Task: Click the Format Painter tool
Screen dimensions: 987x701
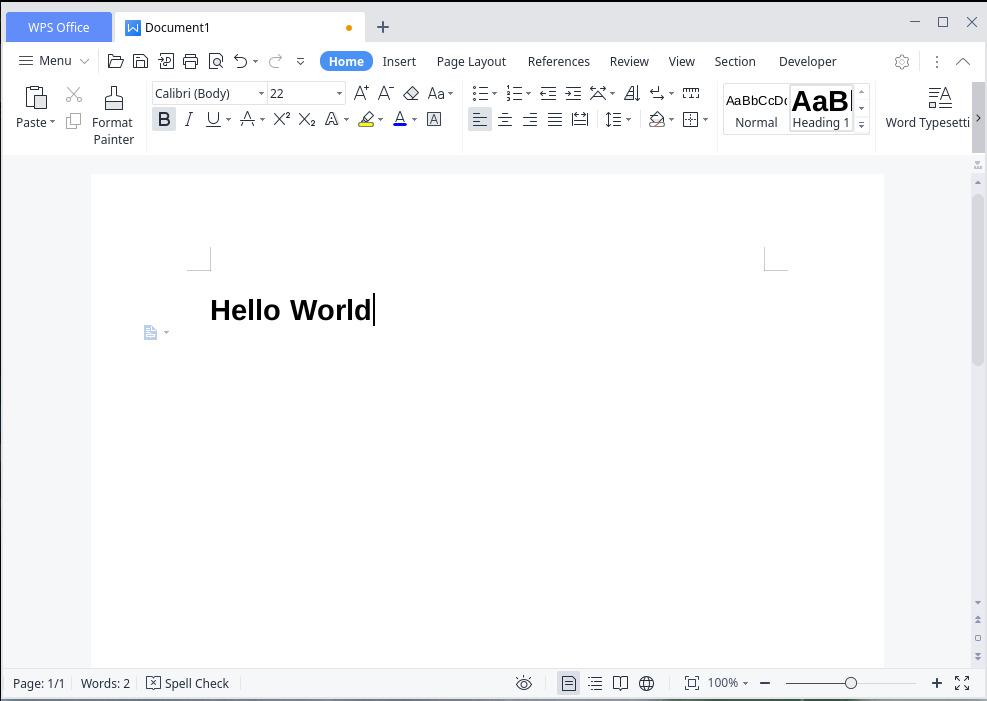Action: [x=113, y=115]
